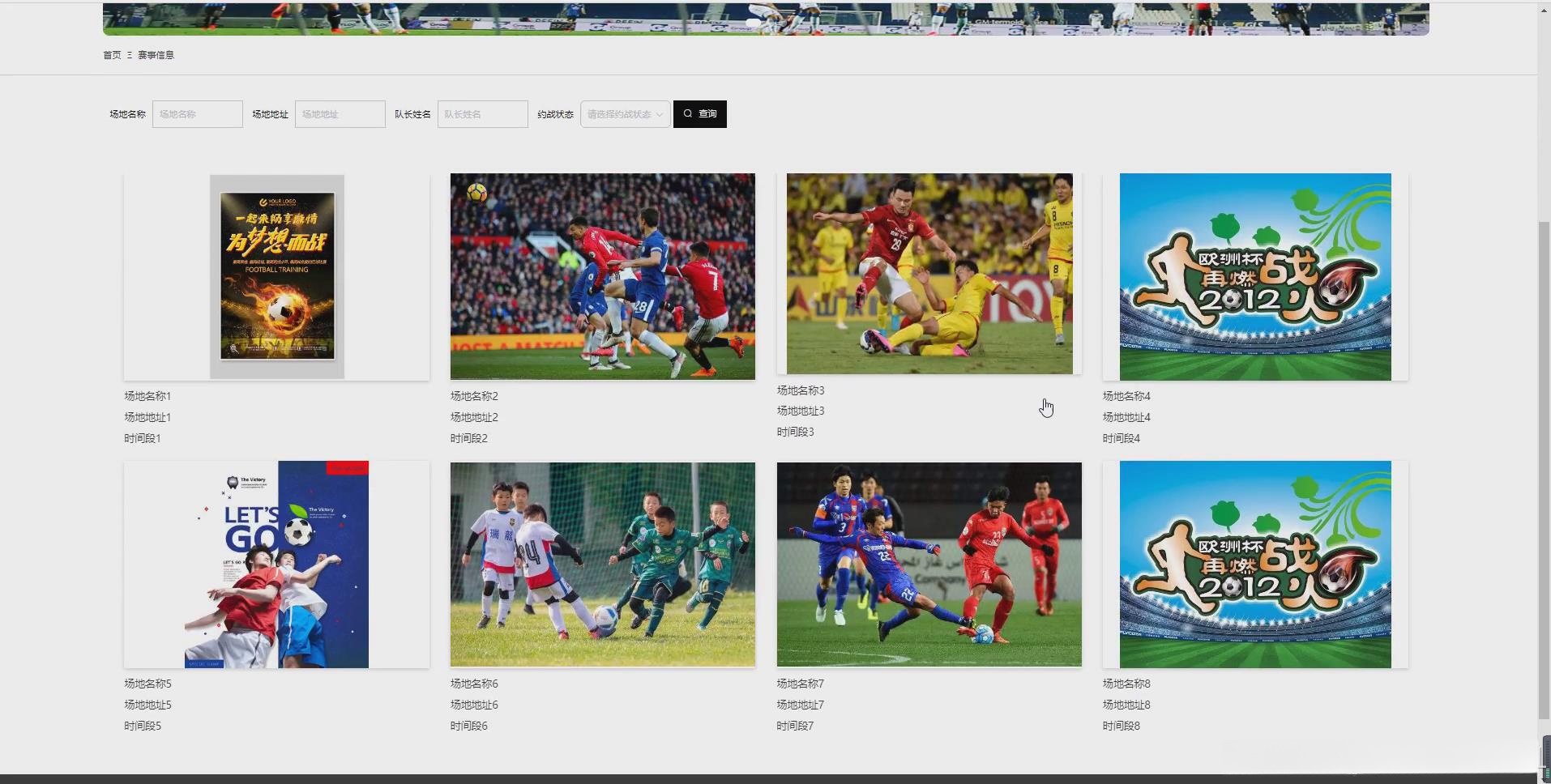Click the 场地地址7 text
1551x784 pixels.
click(x=801, y=705)
